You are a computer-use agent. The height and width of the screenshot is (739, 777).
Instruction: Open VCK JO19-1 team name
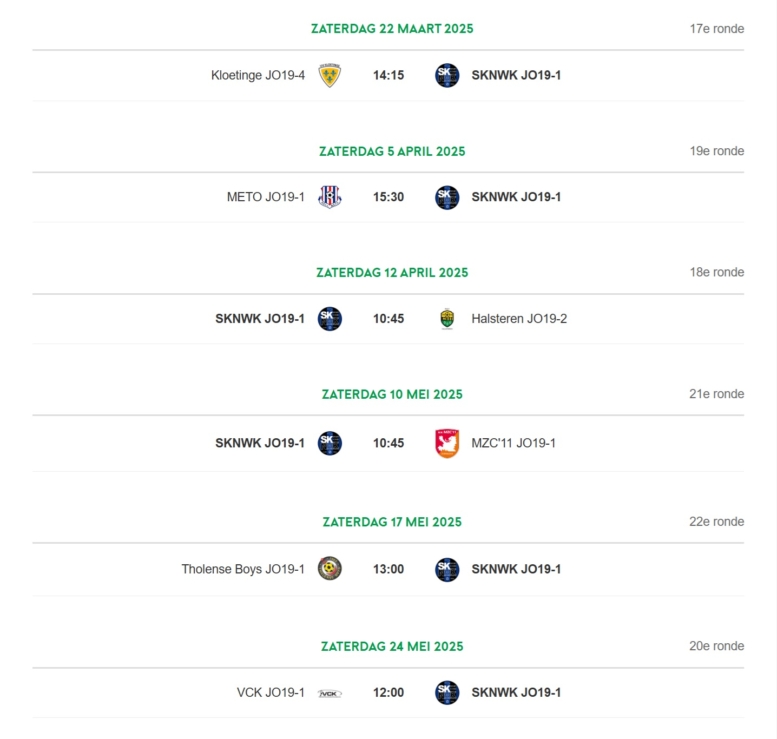point(271,692)
